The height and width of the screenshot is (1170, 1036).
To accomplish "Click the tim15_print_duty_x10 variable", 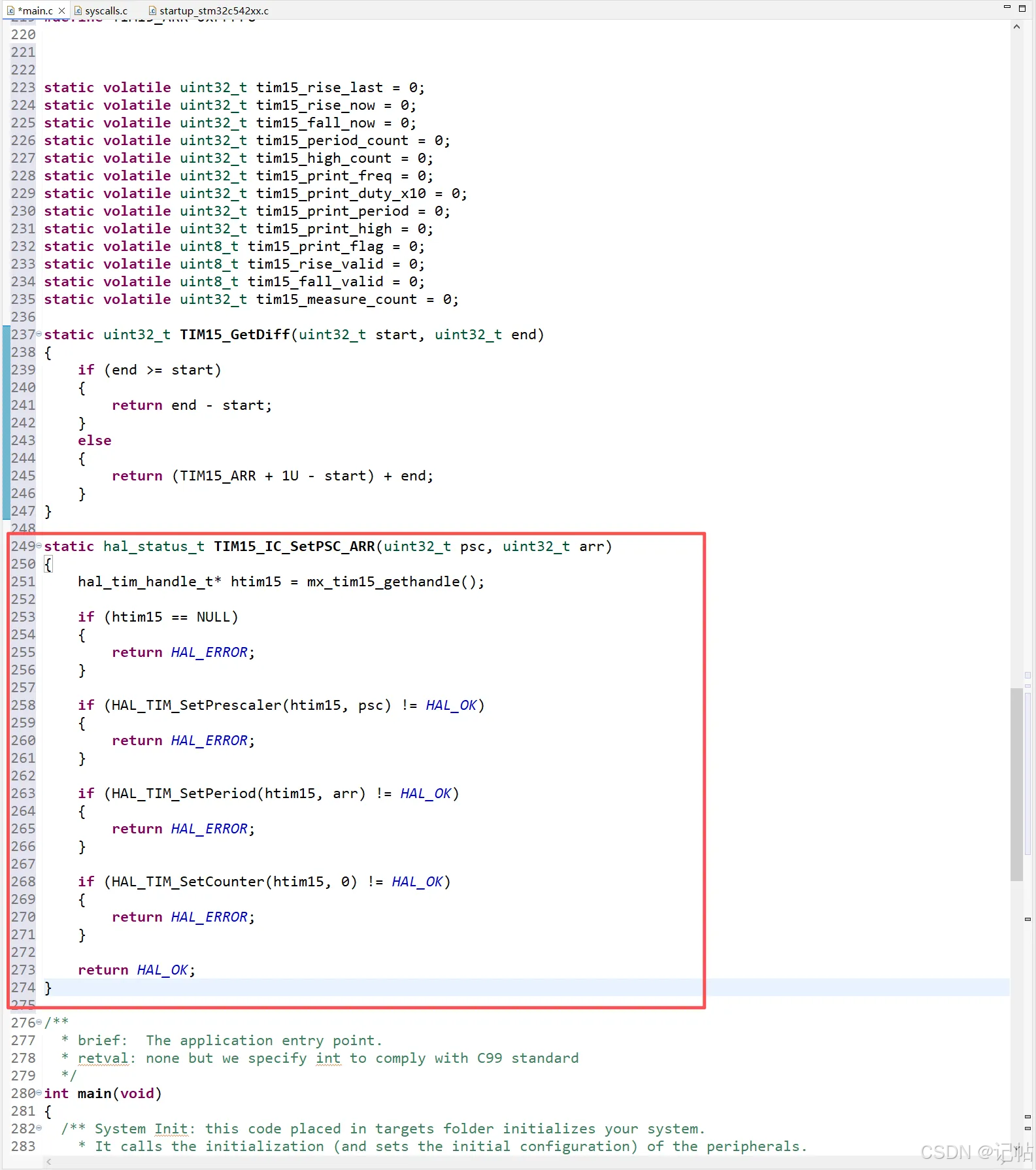I will [x=341, y=193].
